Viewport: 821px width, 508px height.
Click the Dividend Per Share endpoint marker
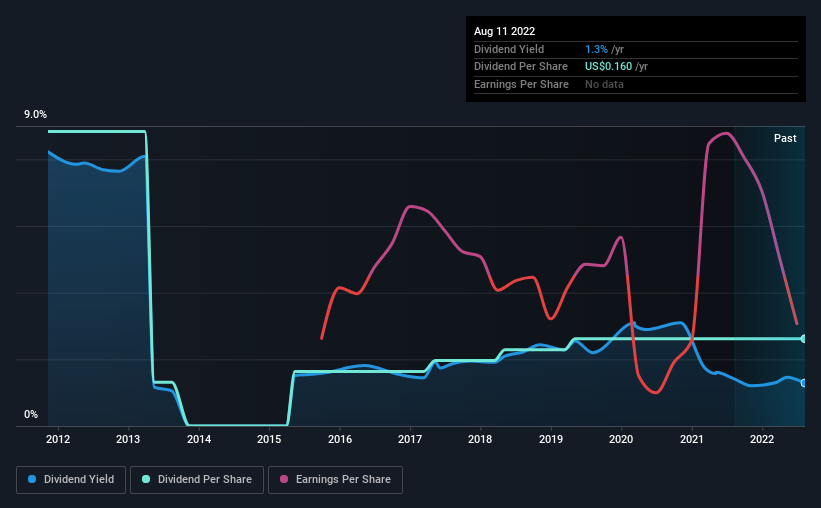tap(803, 339)
